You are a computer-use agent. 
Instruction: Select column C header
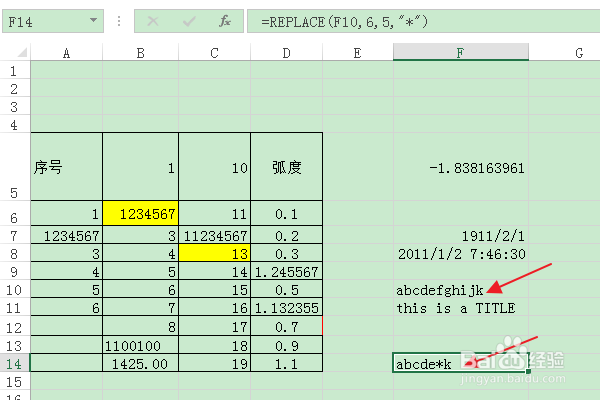[214, 53]
